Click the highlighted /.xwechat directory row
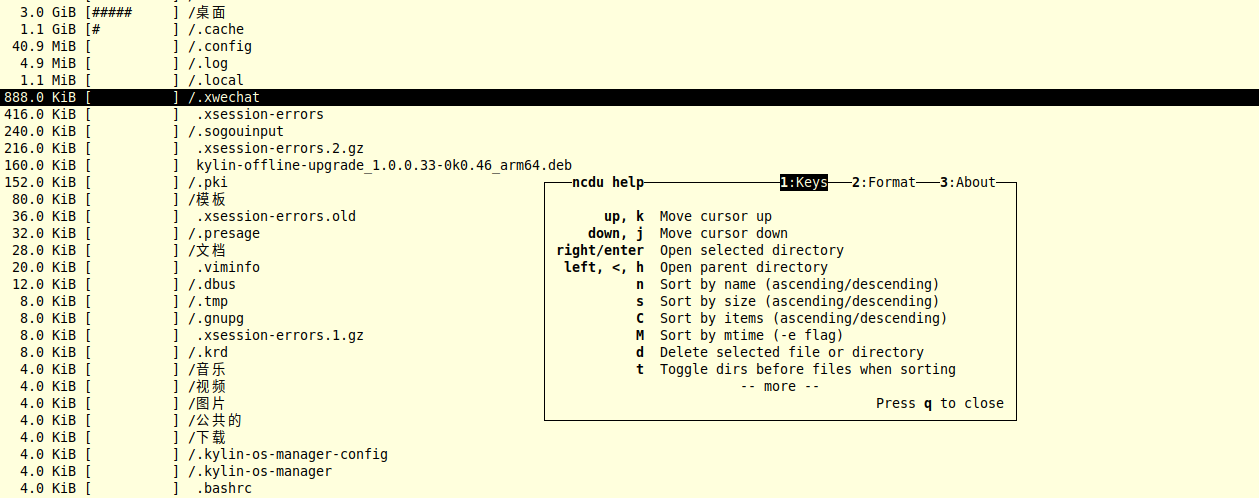The height and width of the screenshot is (498, 1259). click(x=224, y=97)
